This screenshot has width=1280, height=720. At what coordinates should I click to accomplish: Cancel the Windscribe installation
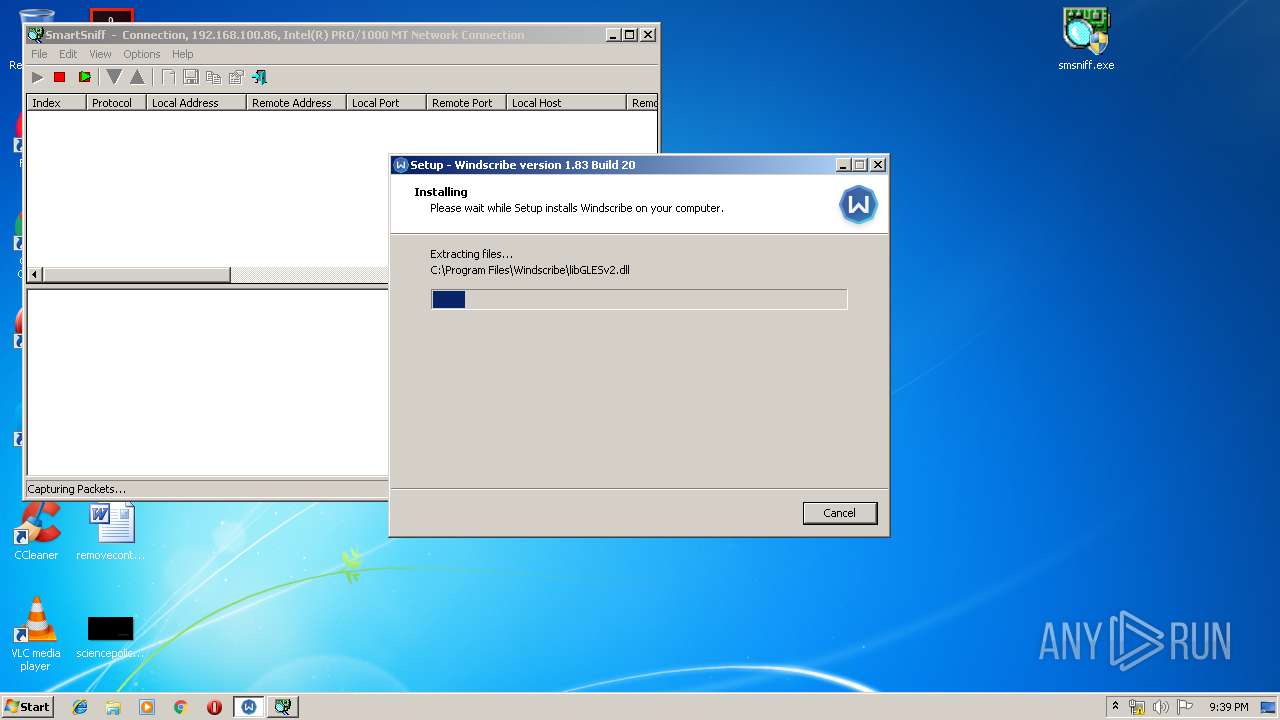tap(840, 513)
